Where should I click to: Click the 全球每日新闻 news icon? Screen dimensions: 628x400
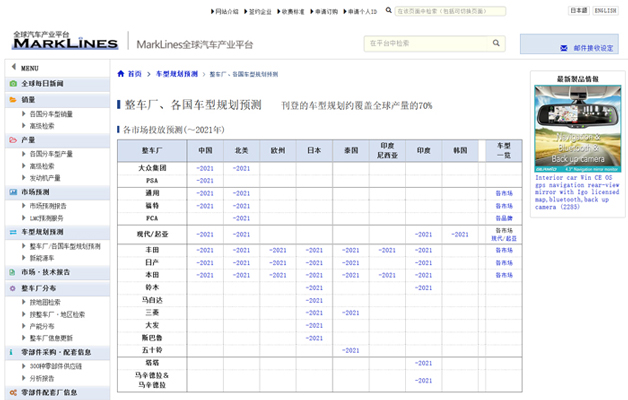13,84
